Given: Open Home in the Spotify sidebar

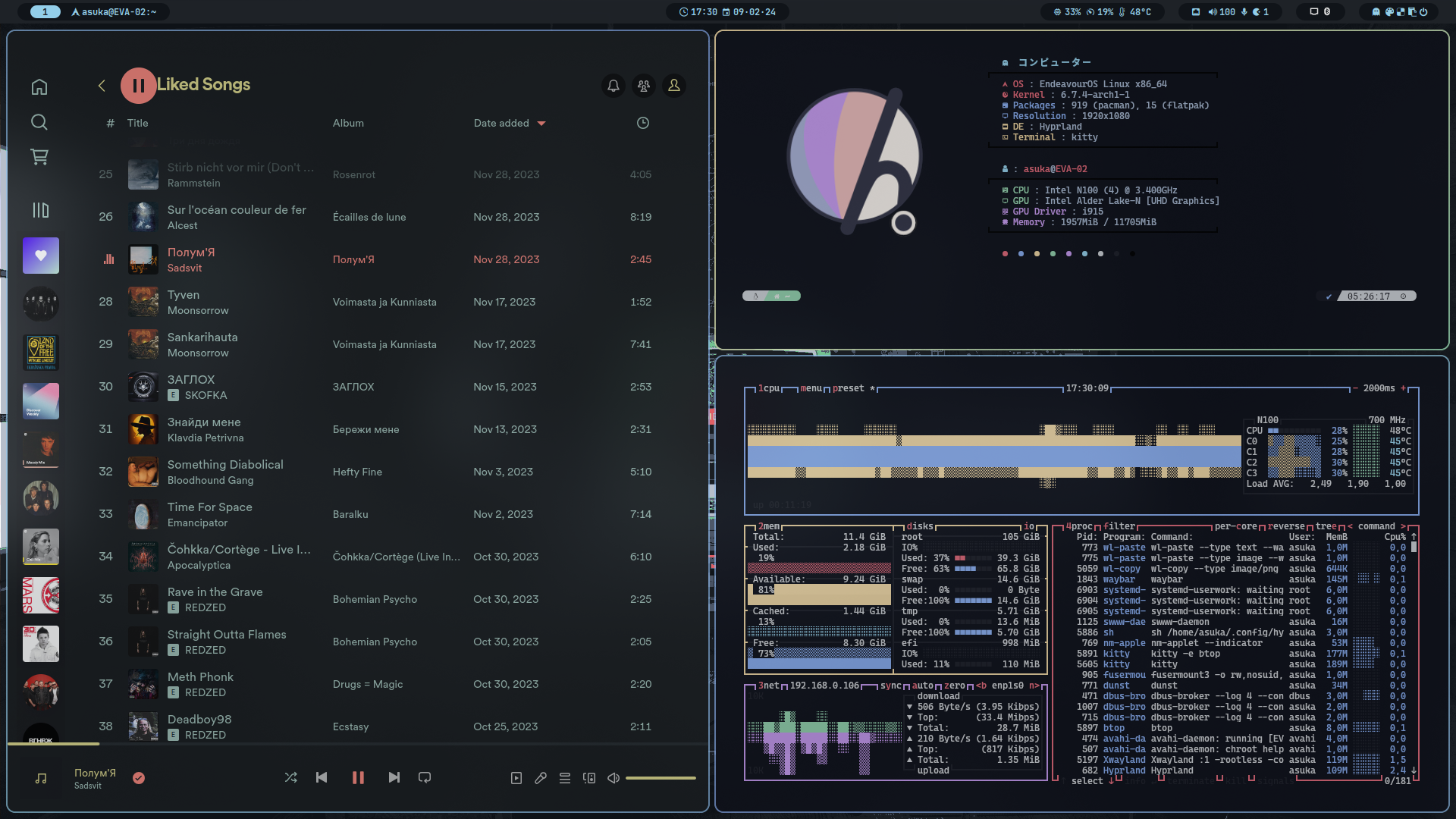Looking at the screenshot, I should (39, 87).
